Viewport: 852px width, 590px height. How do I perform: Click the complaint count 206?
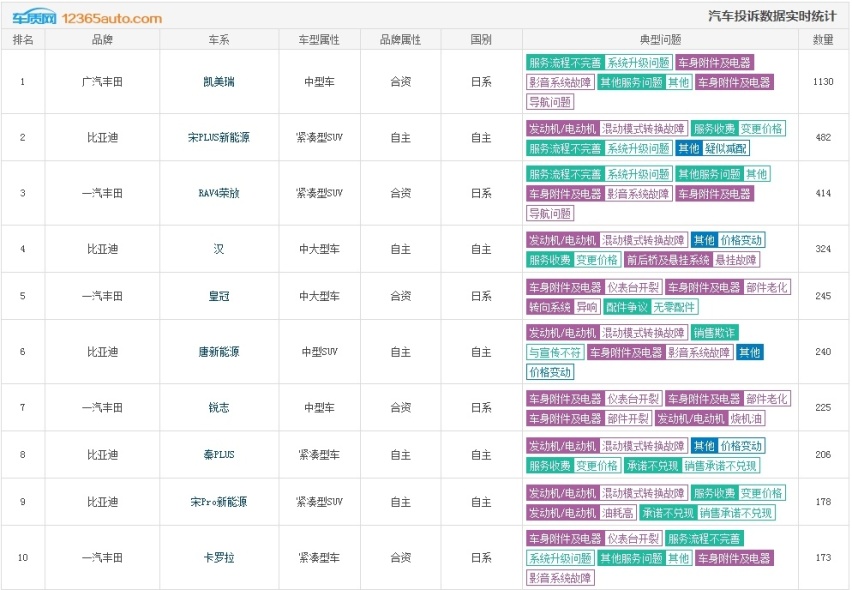point(823,455)
